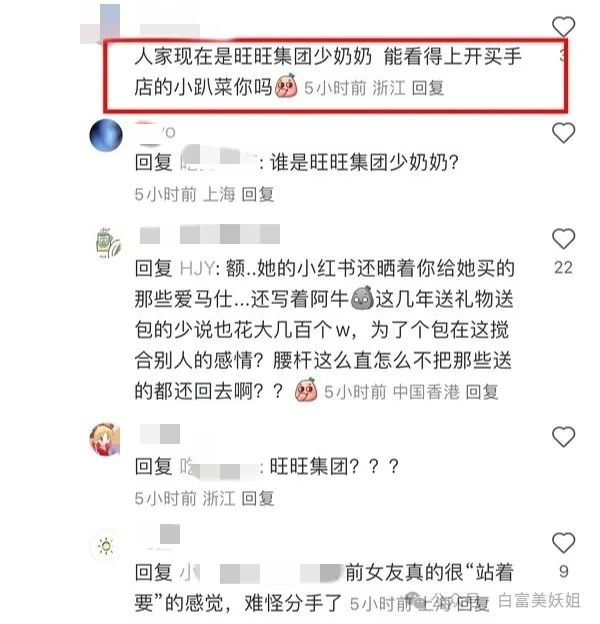Open the mentioned user HJY
Image resolution: width=600 pixels, height=624 pixels.
[197, 268]
